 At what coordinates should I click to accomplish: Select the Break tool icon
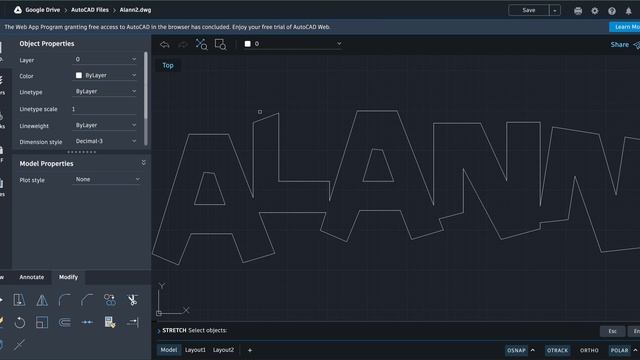[x=87, y=322]
